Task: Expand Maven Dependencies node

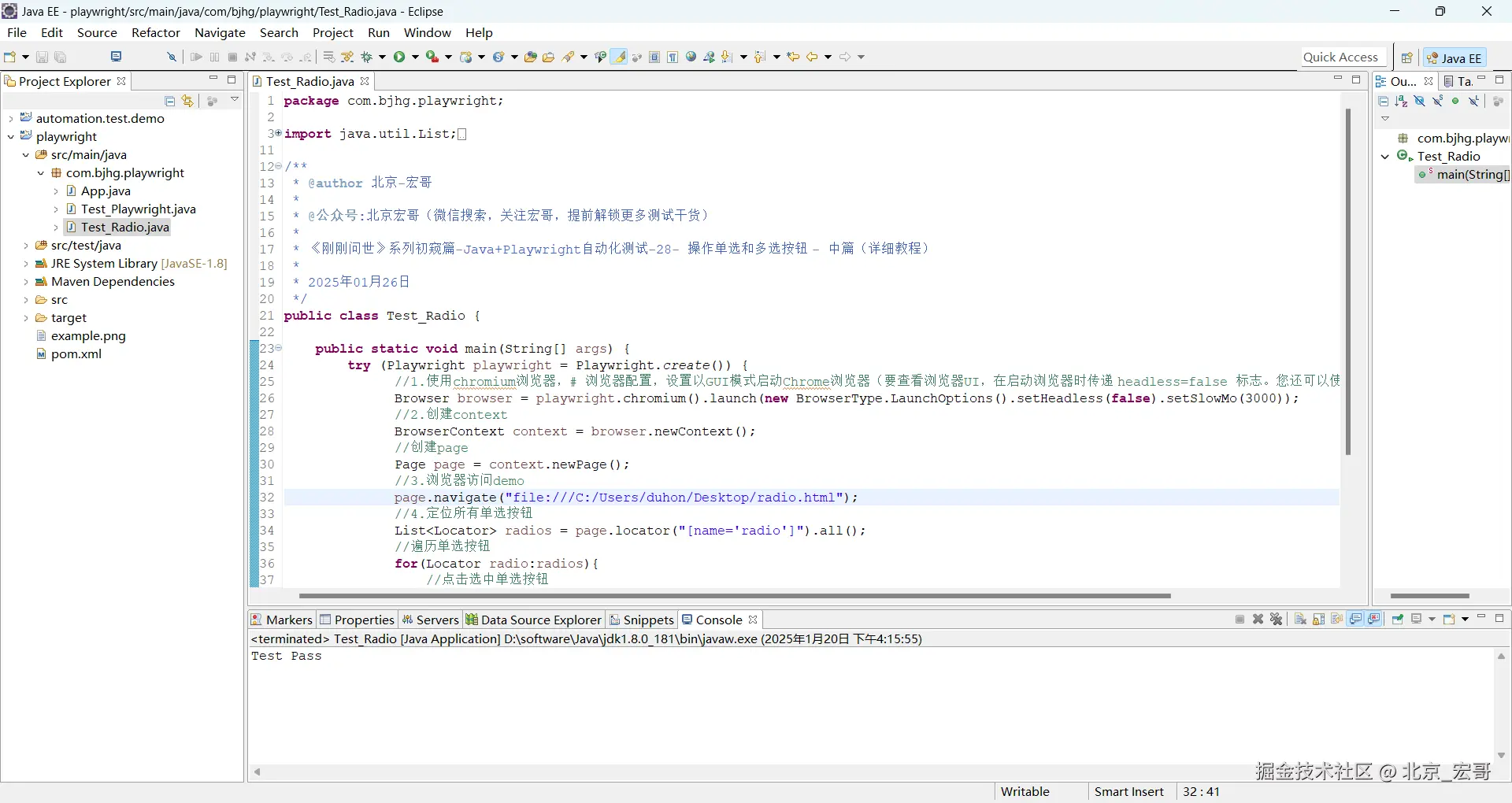Action: pyautogui.click(x=26, y=282)
